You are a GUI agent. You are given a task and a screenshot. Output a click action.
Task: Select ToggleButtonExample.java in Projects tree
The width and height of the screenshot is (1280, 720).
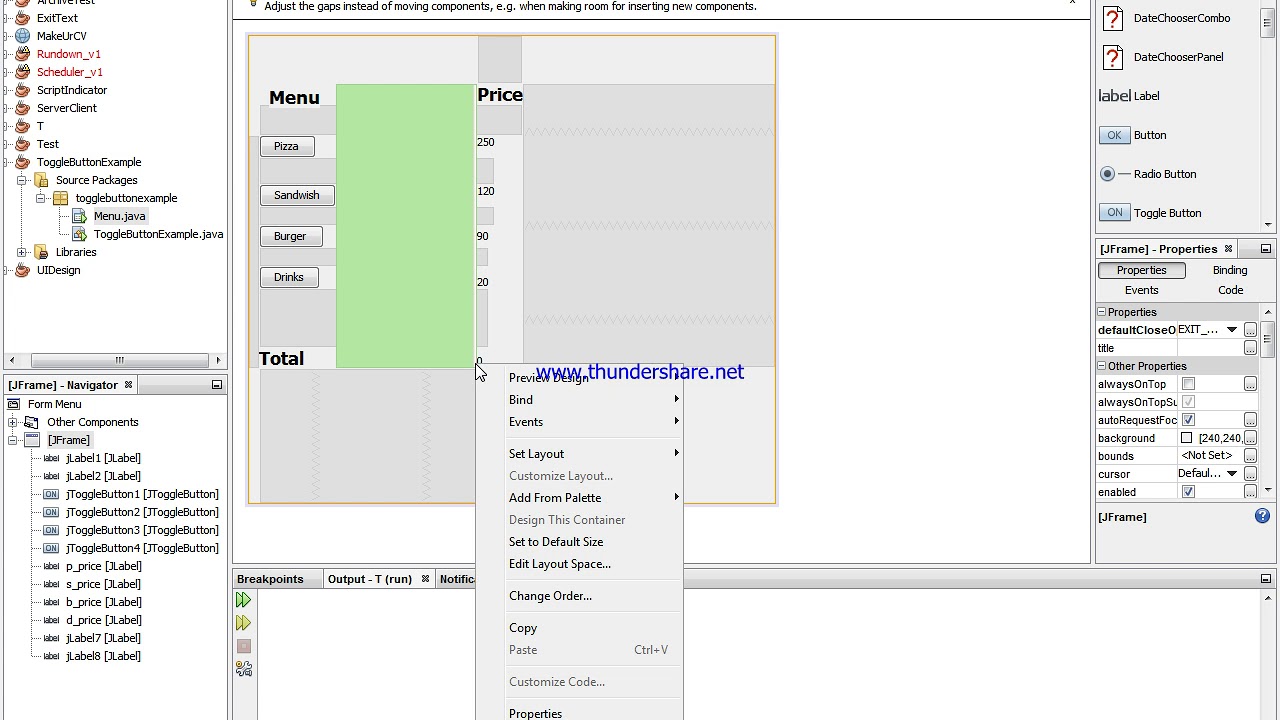(x=158, y=234)
